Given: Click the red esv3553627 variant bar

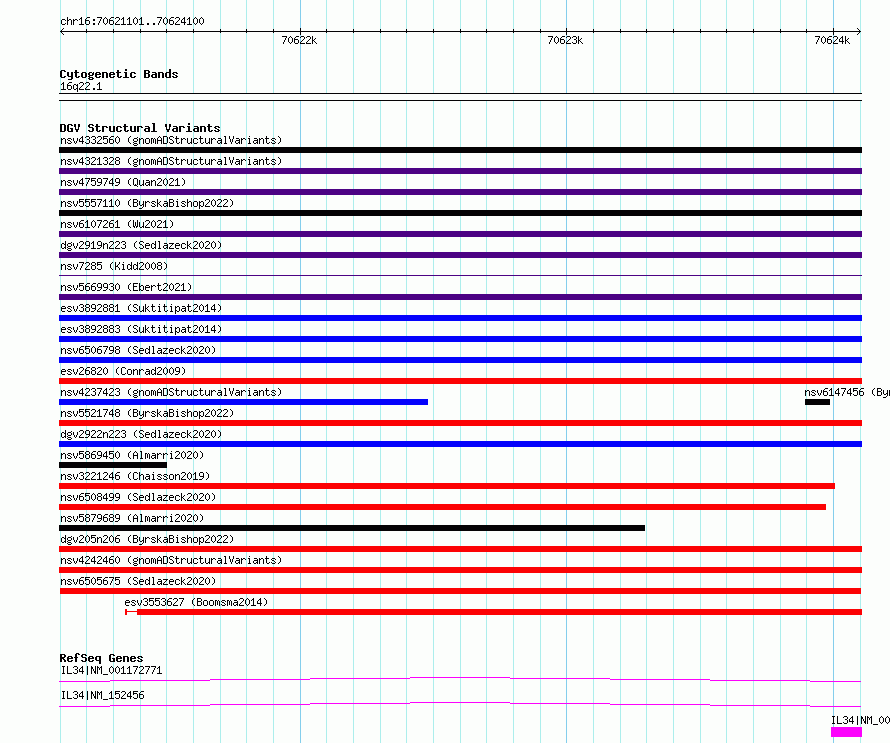Looking at the screenshot, I should click(493, 612).
